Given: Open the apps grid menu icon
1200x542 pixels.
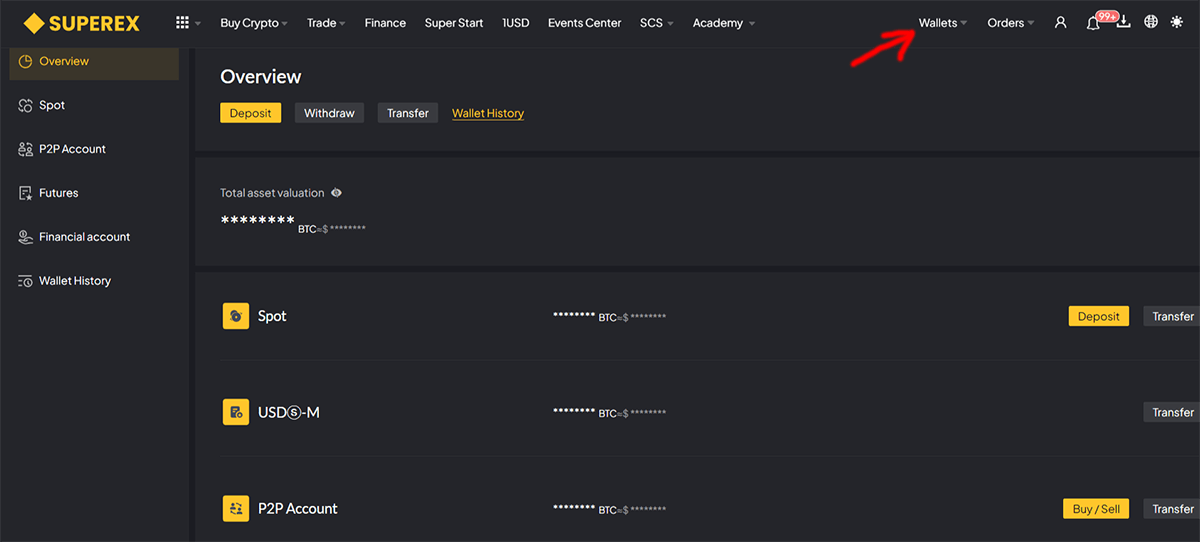Looking at the screenshot, I should pyautogui.click(x=182, y=22).
